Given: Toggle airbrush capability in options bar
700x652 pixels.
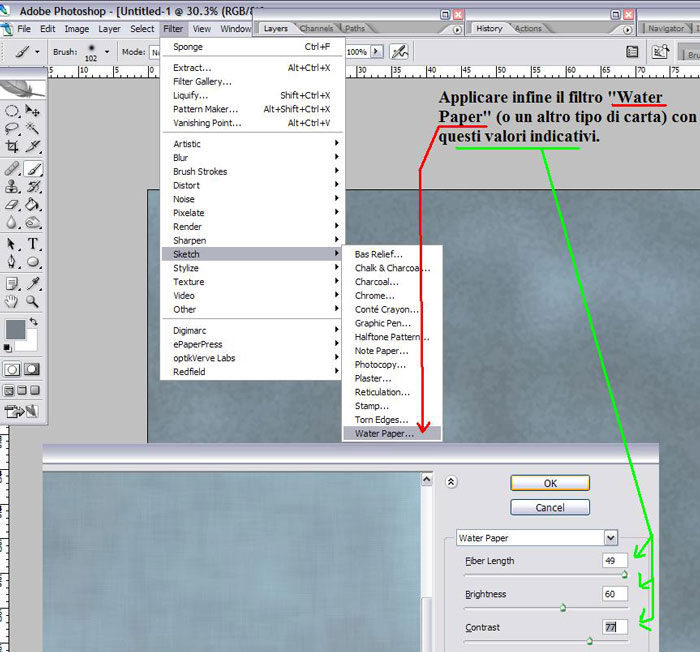Looking at the screenshot, I should point(400,52).
